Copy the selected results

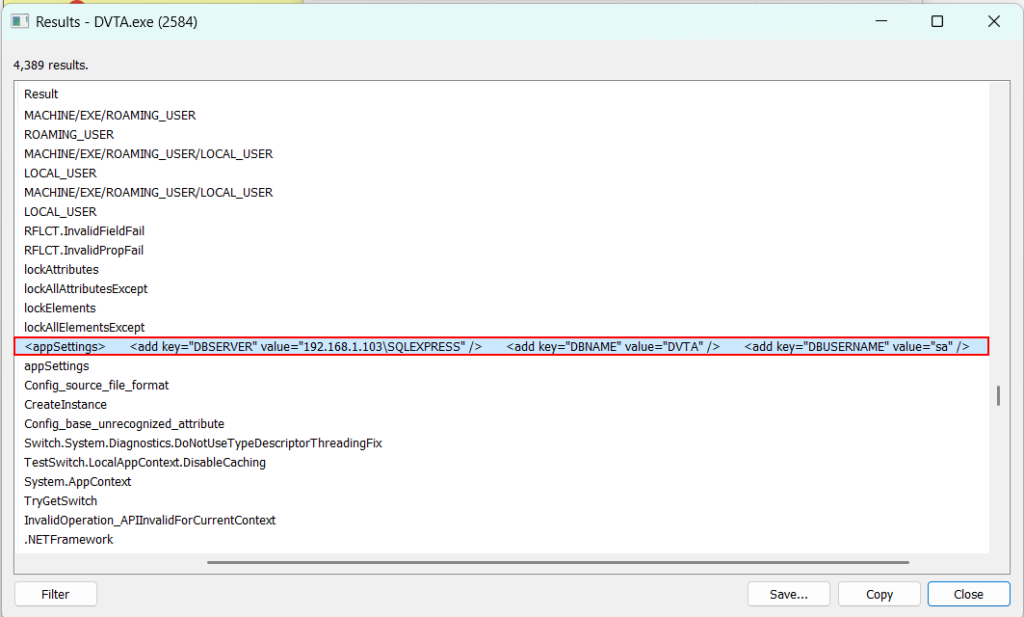coord(879,594)
